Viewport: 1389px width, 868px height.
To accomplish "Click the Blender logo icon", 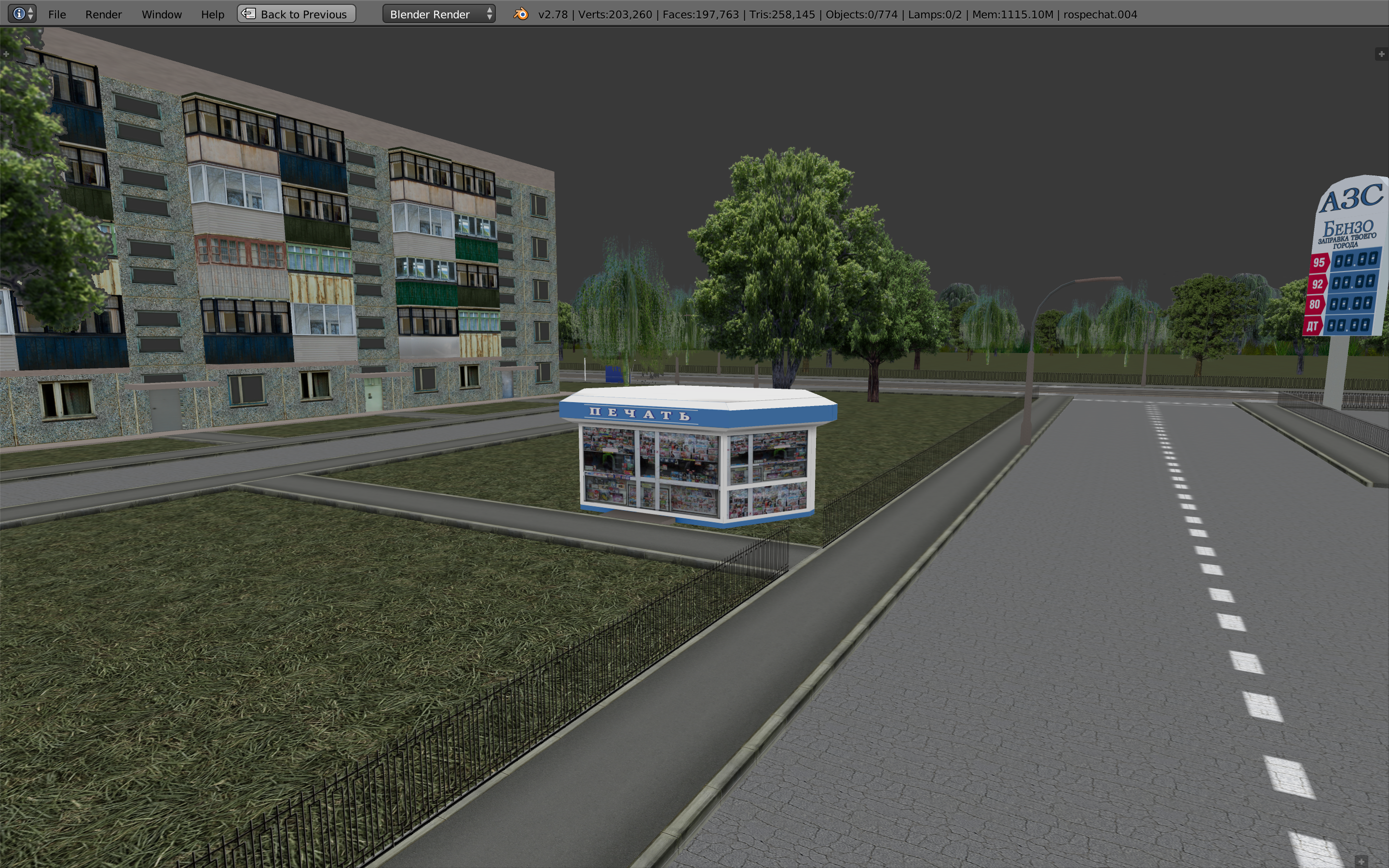I will coord(520,14).
